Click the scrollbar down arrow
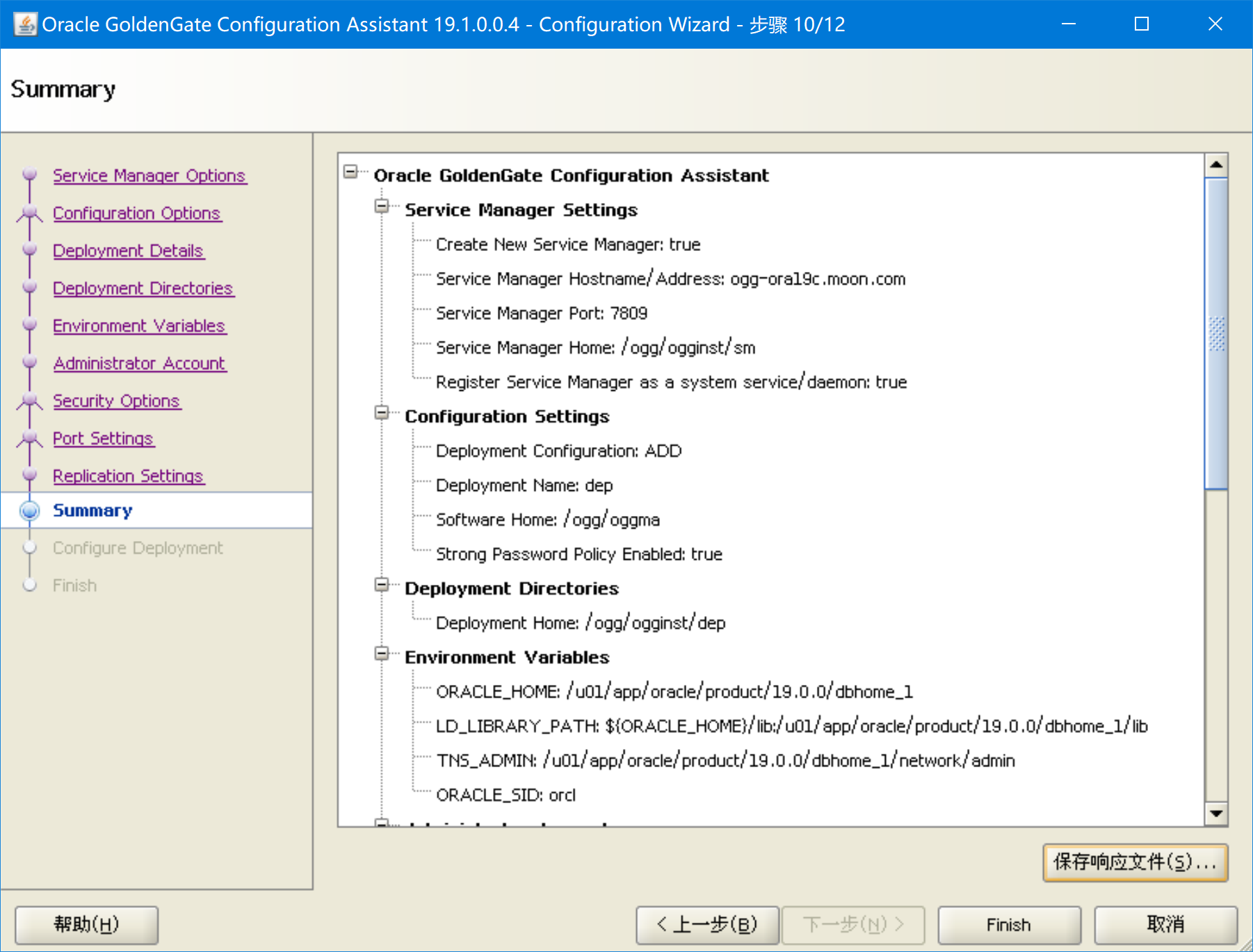The width and height of the screenshot is (1253, 952). (1216, 814)
